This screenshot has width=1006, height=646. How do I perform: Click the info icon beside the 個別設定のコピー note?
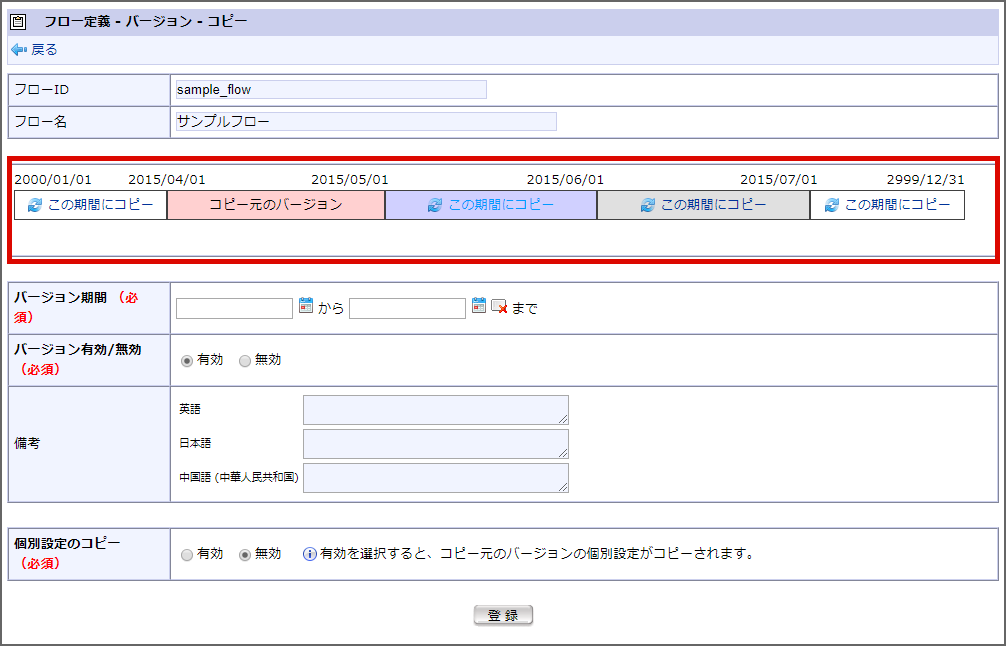click(309, 554)
